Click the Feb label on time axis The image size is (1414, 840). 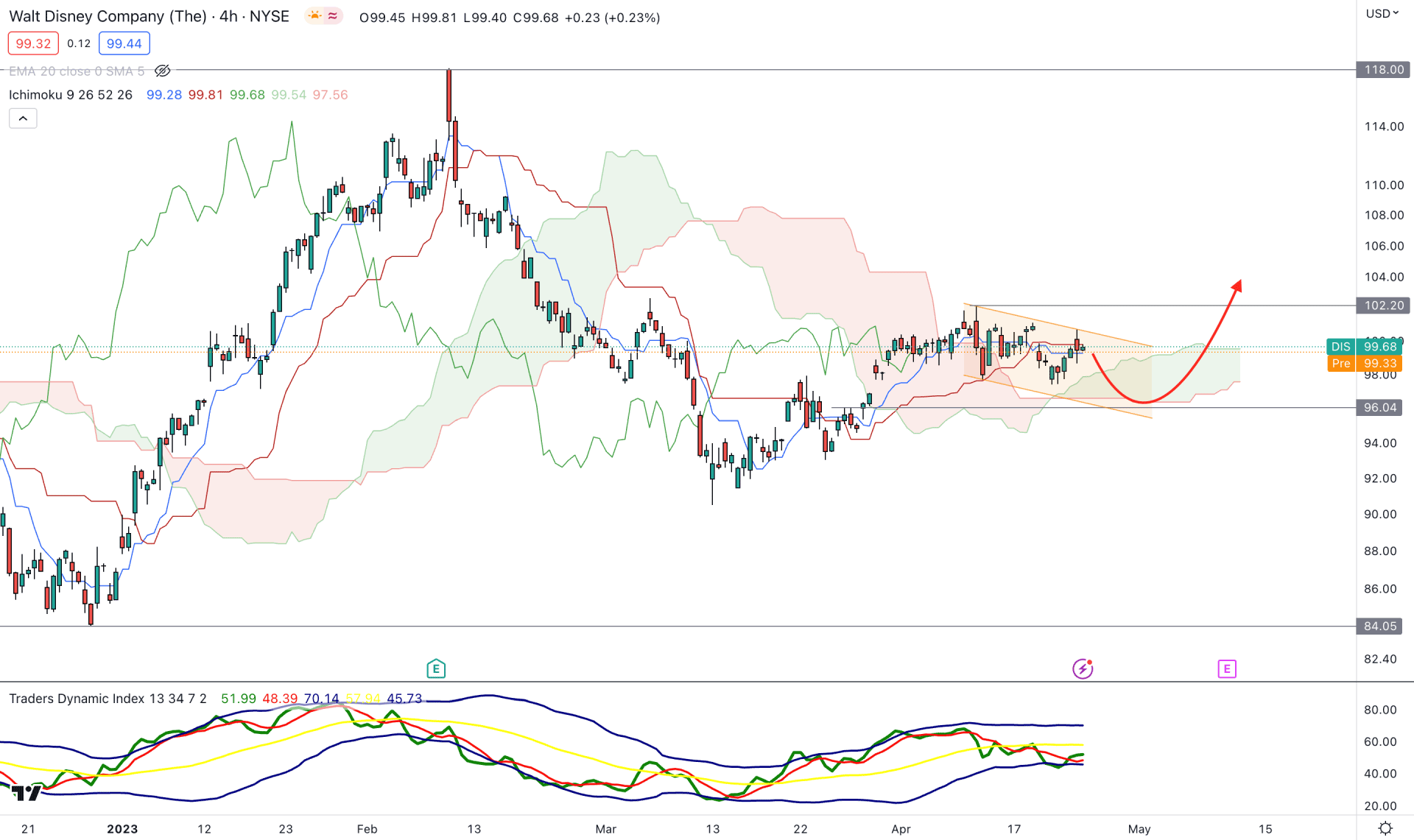click(367, 829)
